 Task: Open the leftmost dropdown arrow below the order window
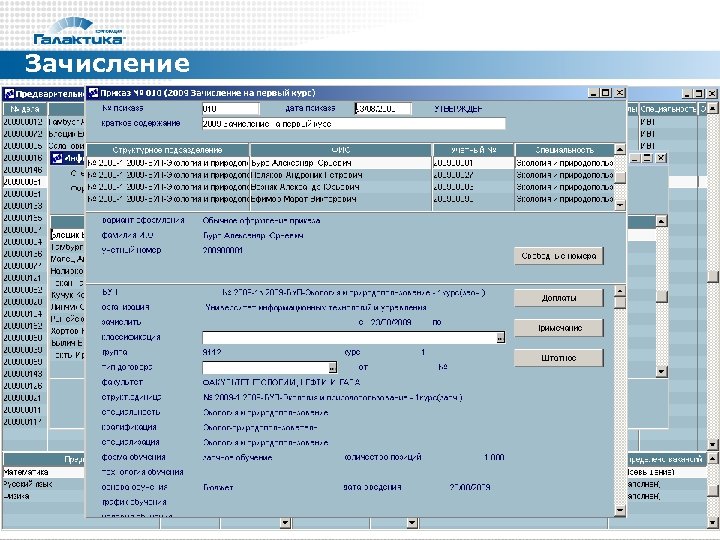(x=285, y=523)
